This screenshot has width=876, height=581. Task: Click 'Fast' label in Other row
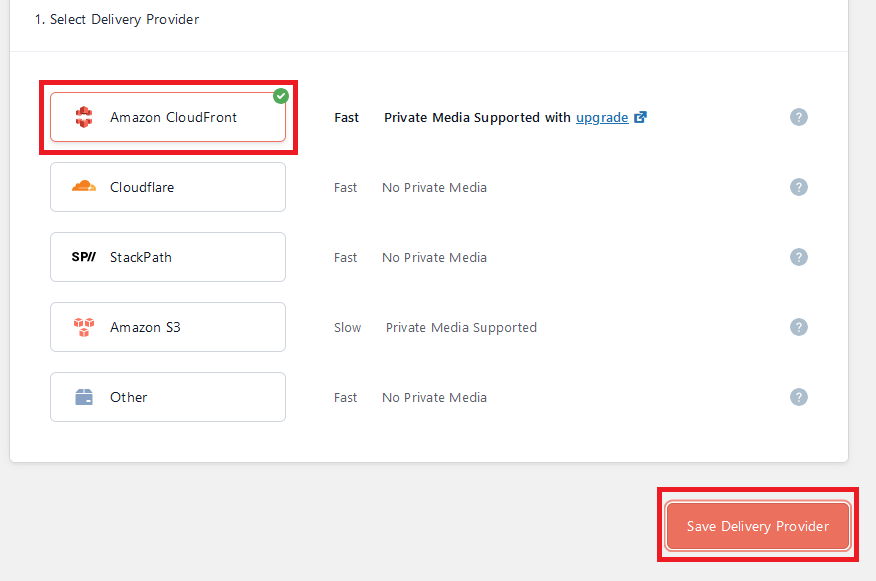pos(345,398)
